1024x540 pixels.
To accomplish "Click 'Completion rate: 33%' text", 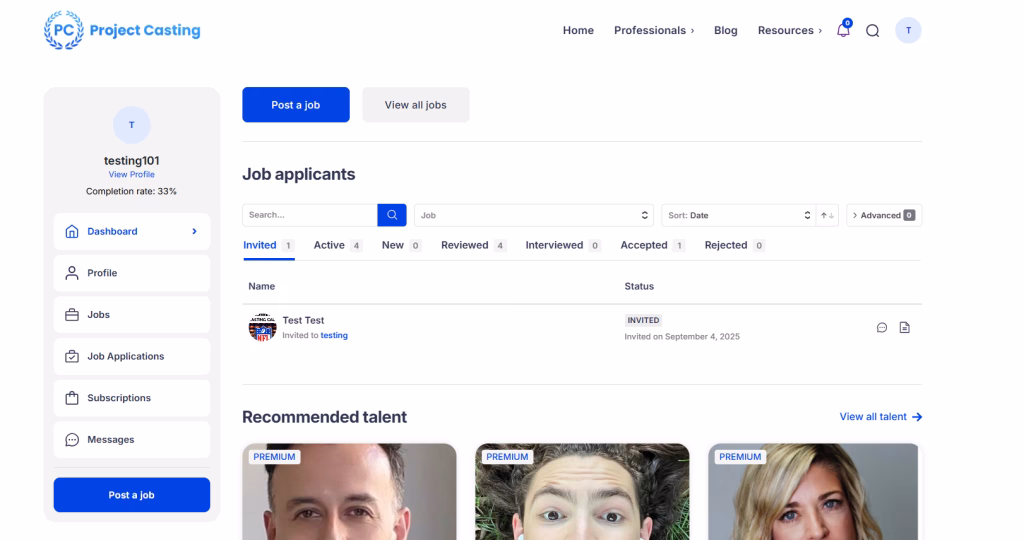I will pyautogui.click(x=131, y=191).
